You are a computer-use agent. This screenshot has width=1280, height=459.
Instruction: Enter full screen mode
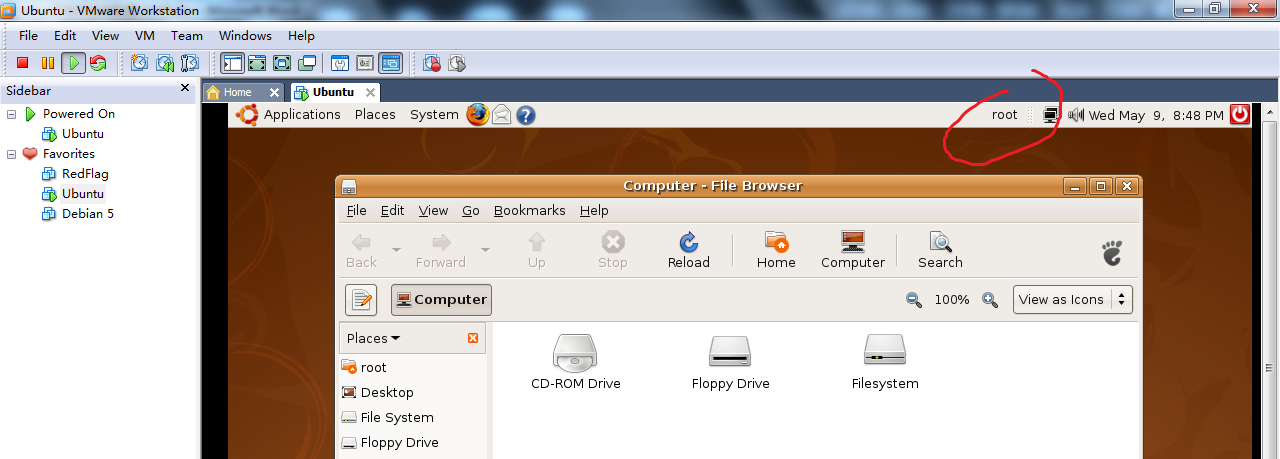[282, 63]
